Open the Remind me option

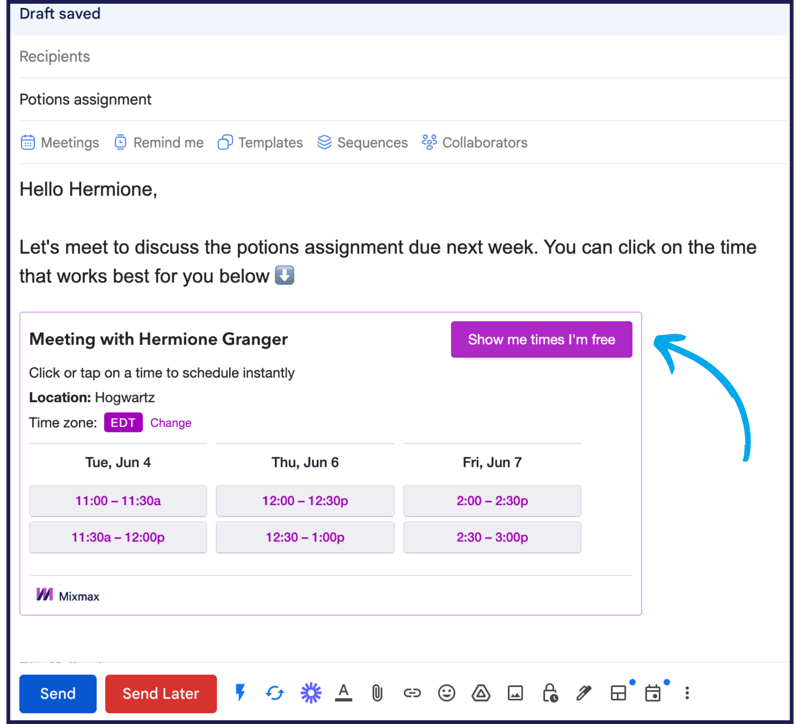click(159, 142)
